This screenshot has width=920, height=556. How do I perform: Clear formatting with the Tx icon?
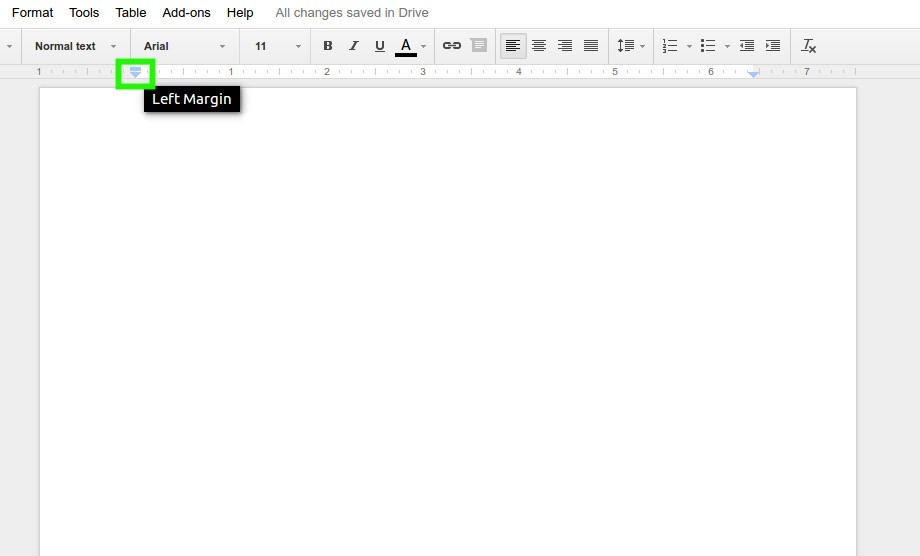[809, 46]
